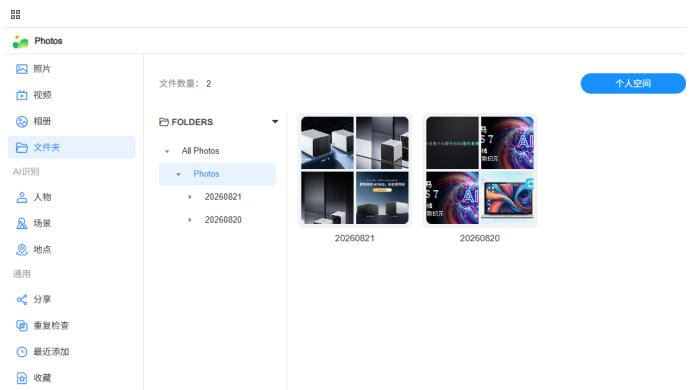Screen dimensions: 694x390
Task: Open the 场景 scenes label
Action: 42,224
